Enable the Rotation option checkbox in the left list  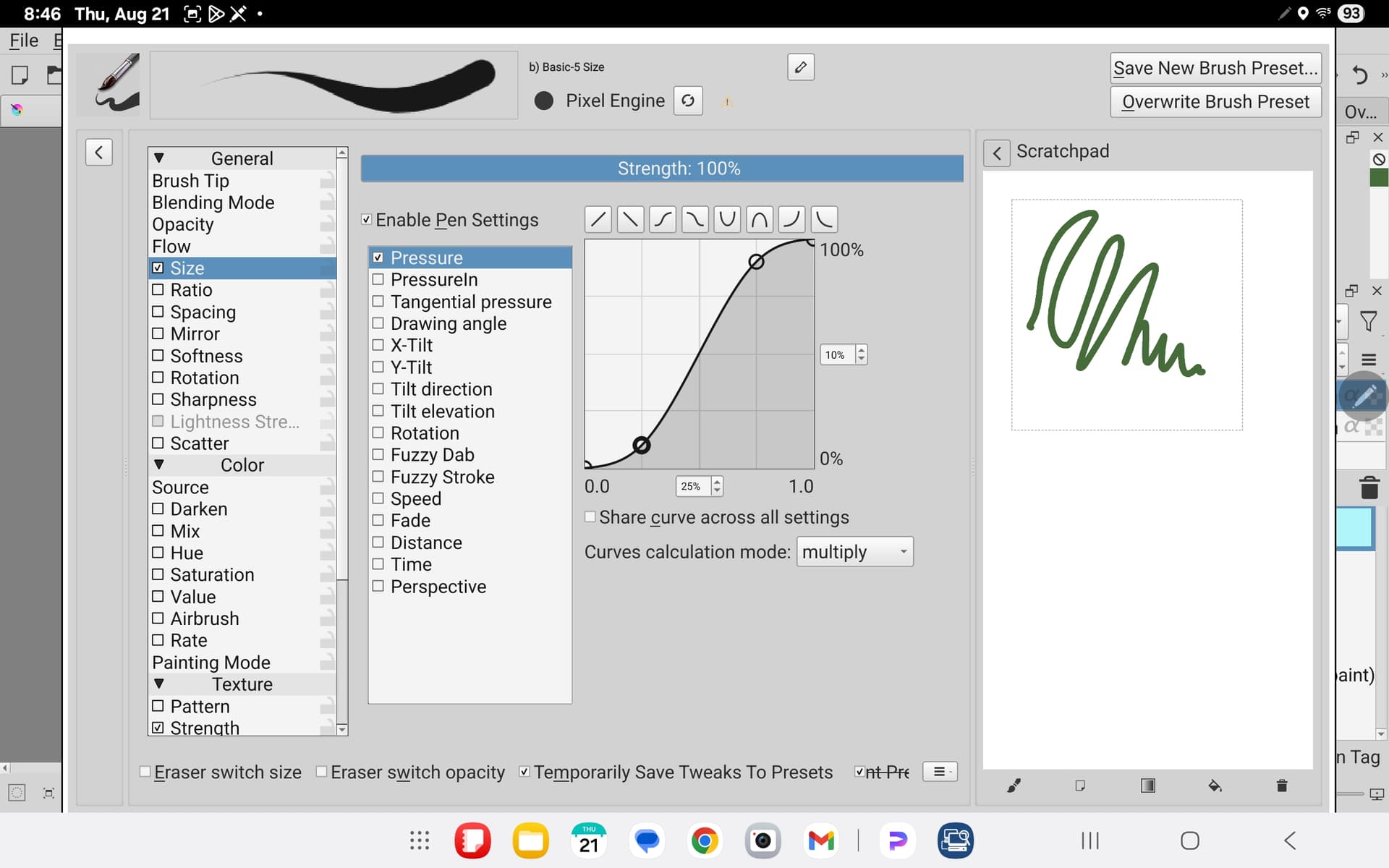point(158,378)
